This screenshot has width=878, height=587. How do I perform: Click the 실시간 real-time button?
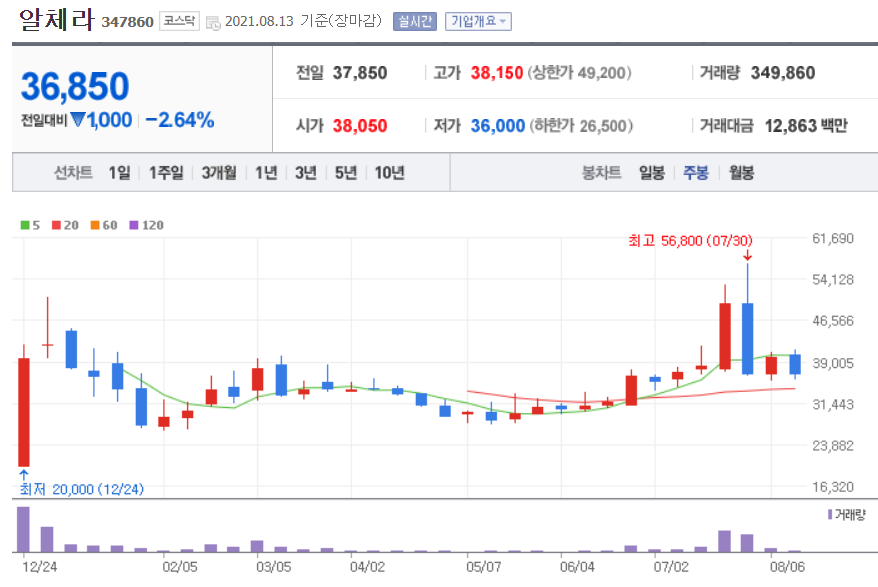tap(414, 21)
